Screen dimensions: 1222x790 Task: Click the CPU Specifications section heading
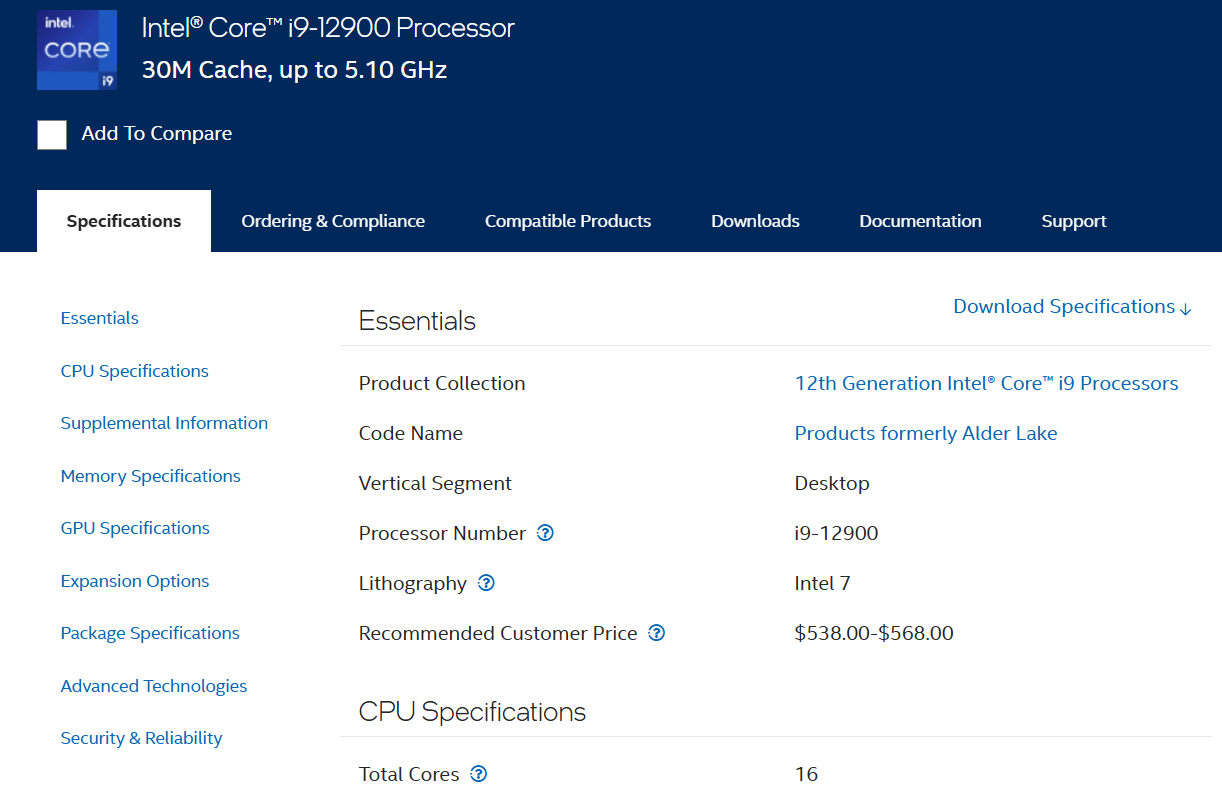point(472,712)
